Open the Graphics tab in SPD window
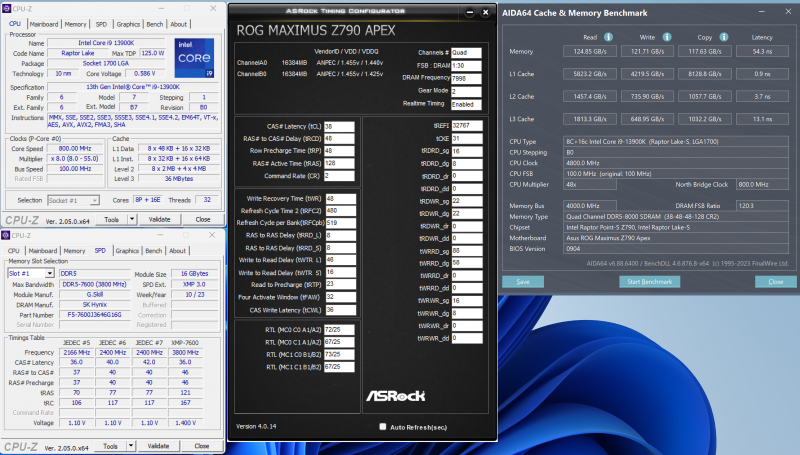 129,250
